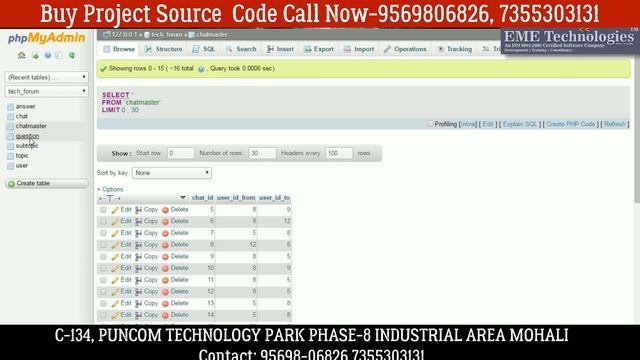Viewport: 640px width, 360px height.
Task: Select the row checkbox for chat_id 10
Action: click(103, 268)
